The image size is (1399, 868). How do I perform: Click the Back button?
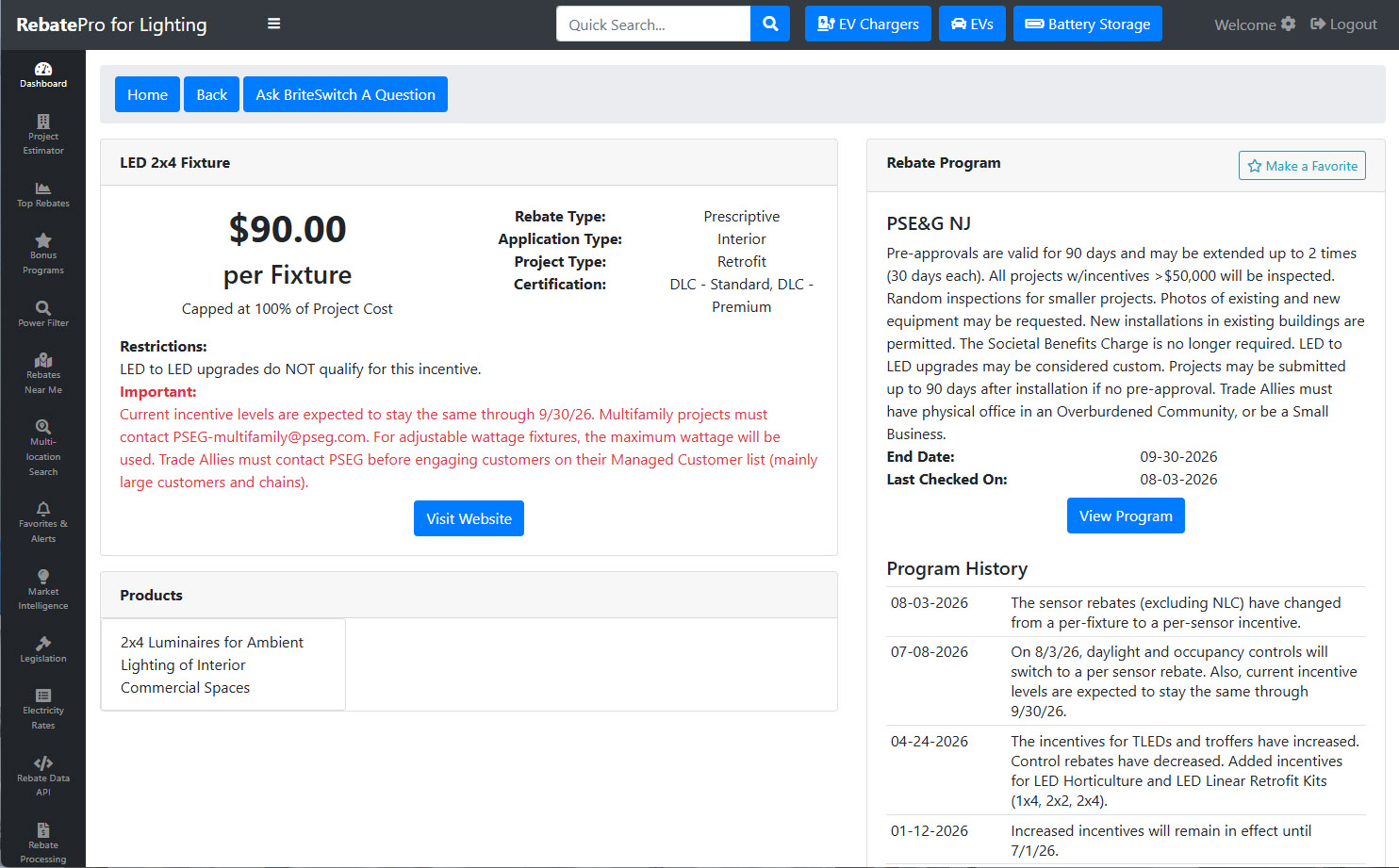212,94
